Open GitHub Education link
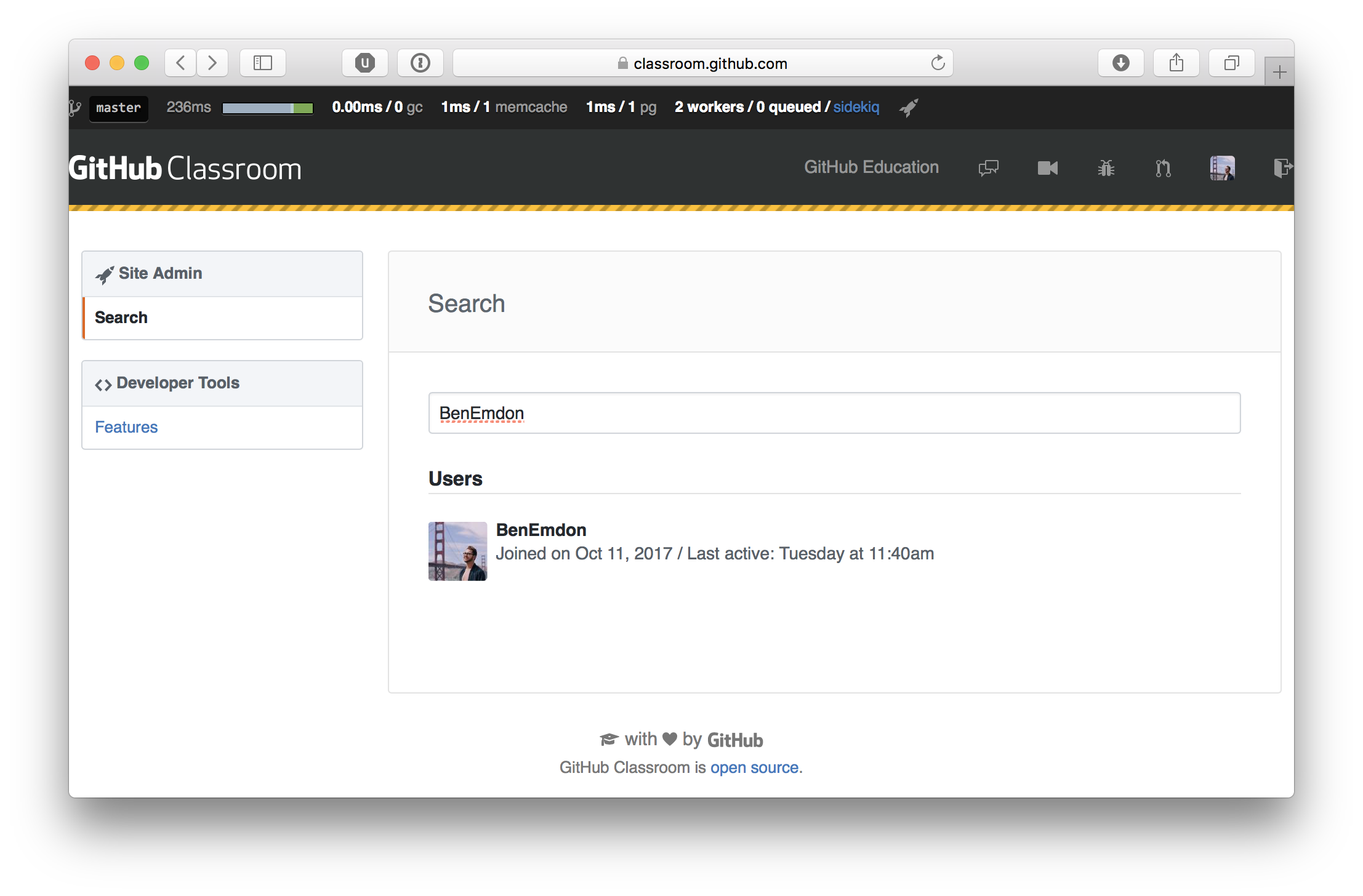 (x=871, y=167)
